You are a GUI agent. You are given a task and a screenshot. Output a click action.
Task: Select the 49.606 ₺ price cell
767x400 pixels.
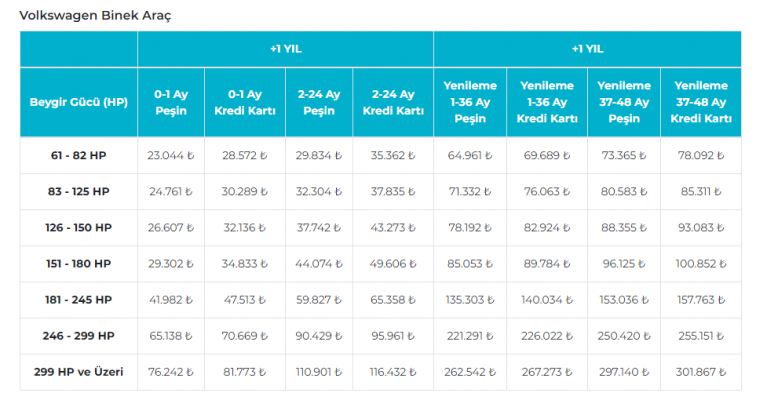tap(393, 264)
